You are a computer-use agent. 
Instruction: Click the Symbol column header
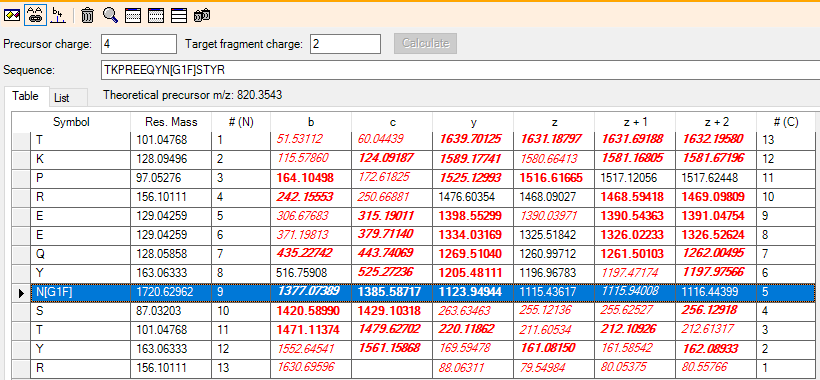click(71, 122)
